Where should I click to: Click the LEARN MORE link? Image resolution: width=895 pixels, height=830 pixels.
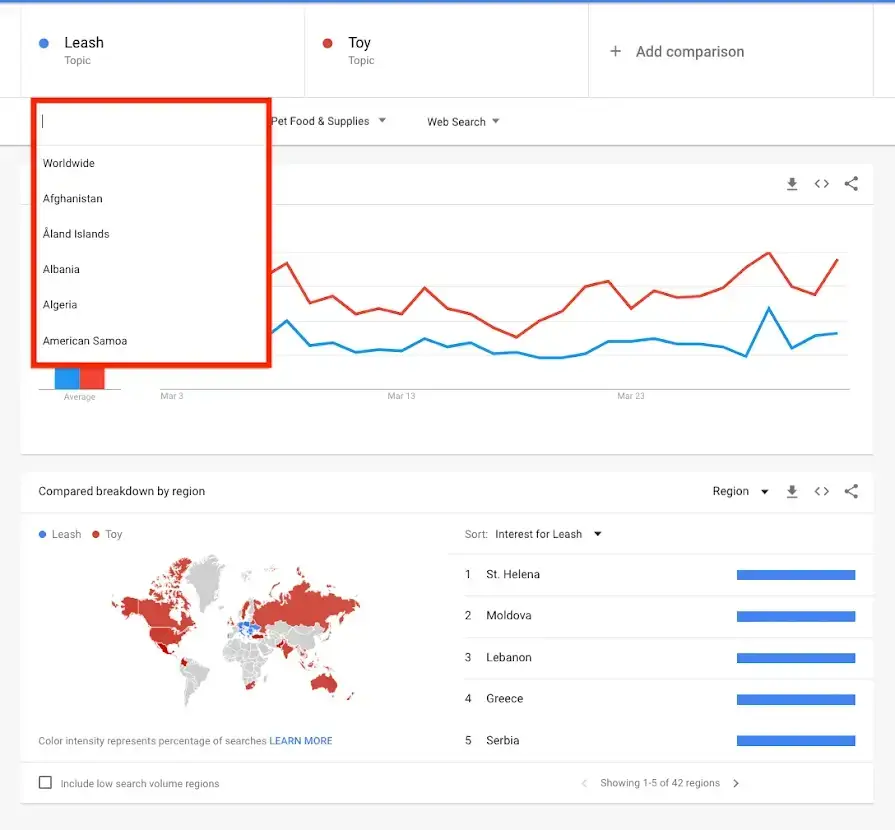pos(300,740)
